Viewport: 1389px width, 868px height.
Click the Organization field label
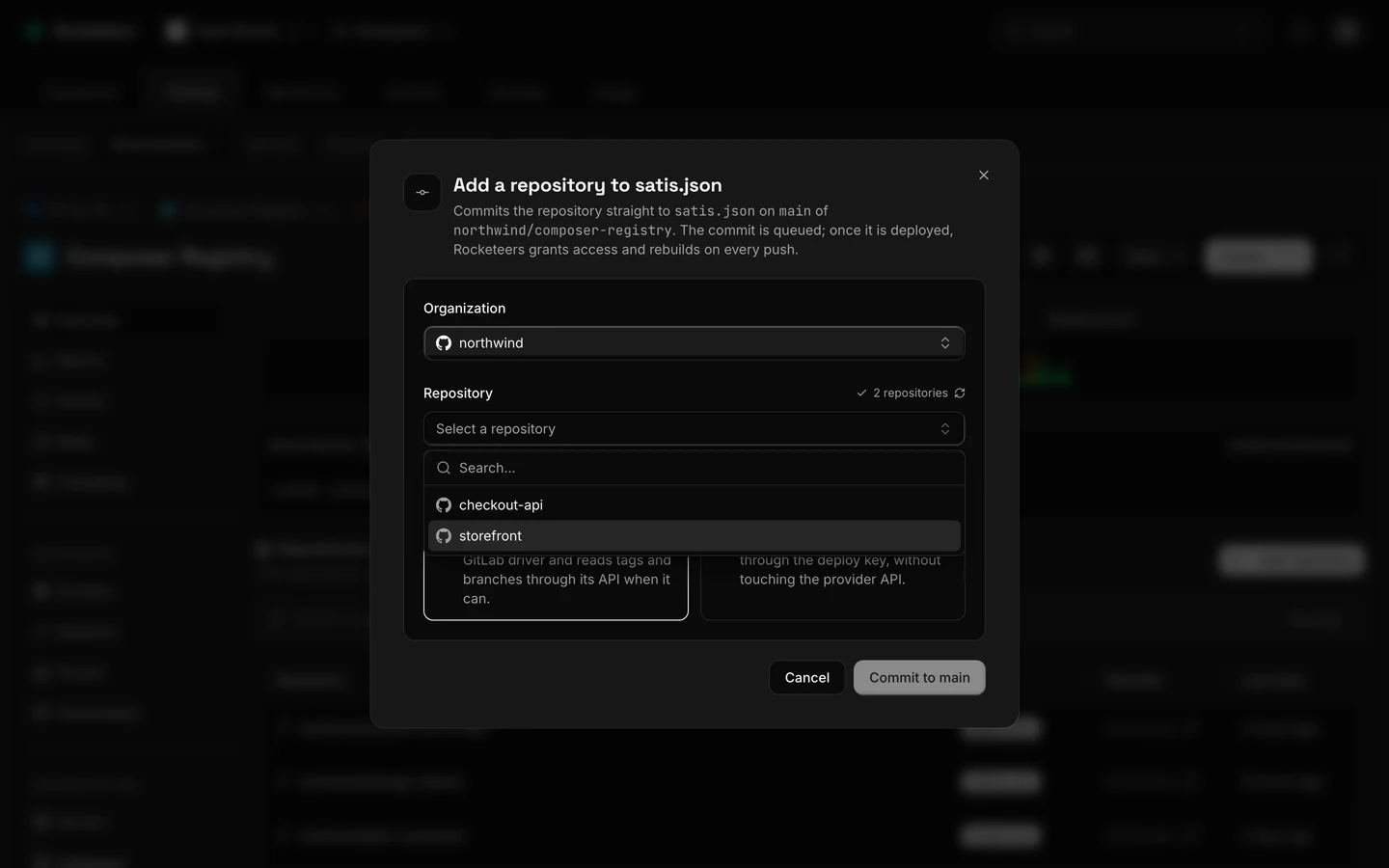(x=464, y=309)
